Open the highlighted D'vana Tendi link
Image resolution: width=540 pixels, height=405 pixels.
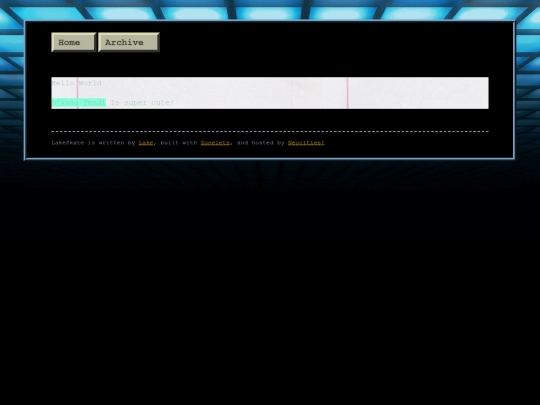coord(79,103)
